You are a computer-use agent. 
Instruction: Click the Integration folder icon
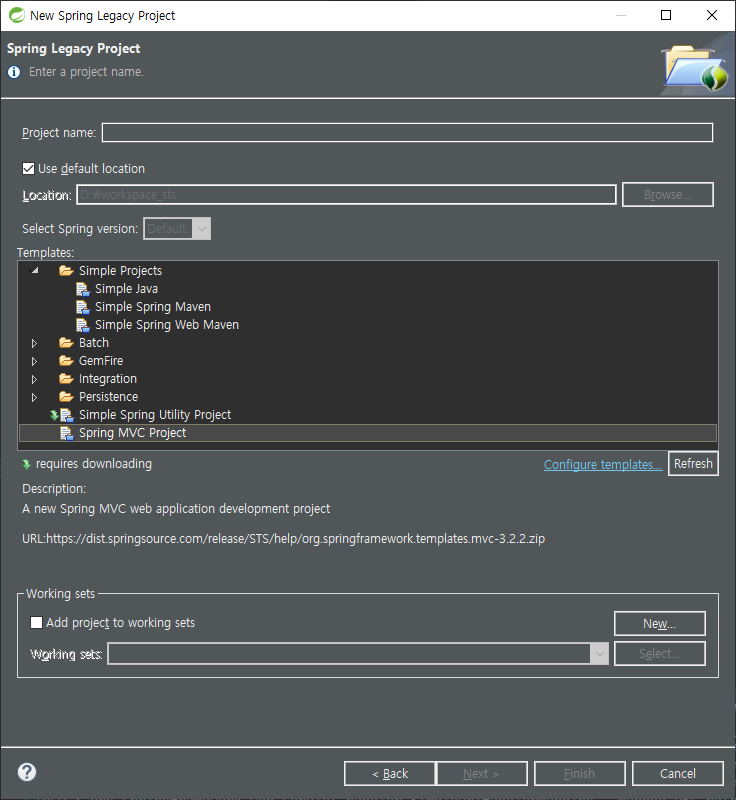click(66, 379)
